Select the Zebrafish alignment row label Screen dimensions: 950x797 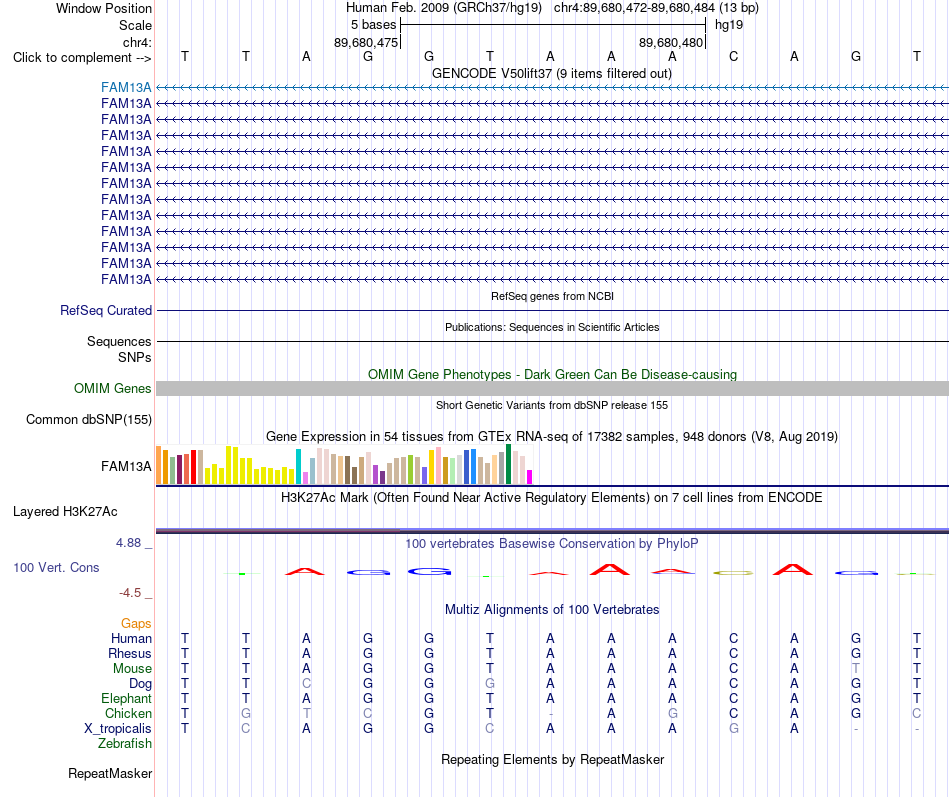pyautogui.click(x=125, y=743)
